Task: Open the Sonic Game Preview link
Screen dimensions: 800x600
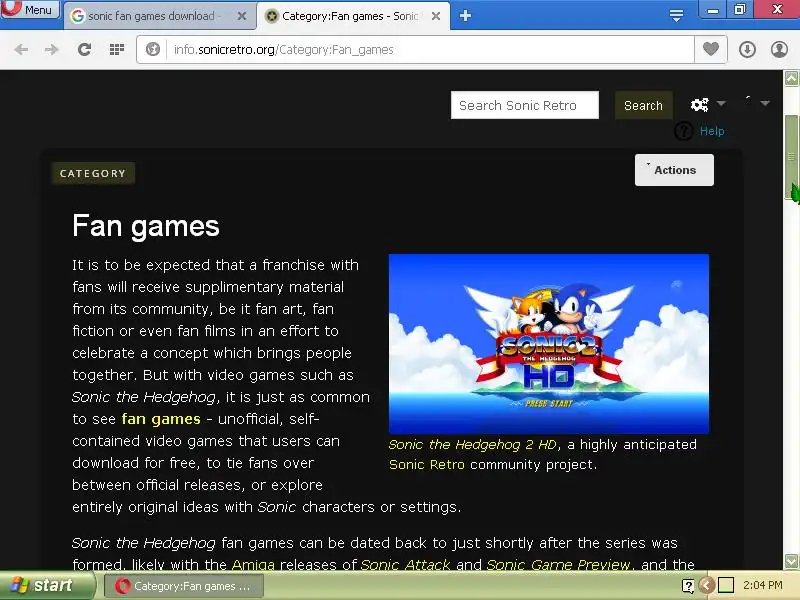Action: 558,564
